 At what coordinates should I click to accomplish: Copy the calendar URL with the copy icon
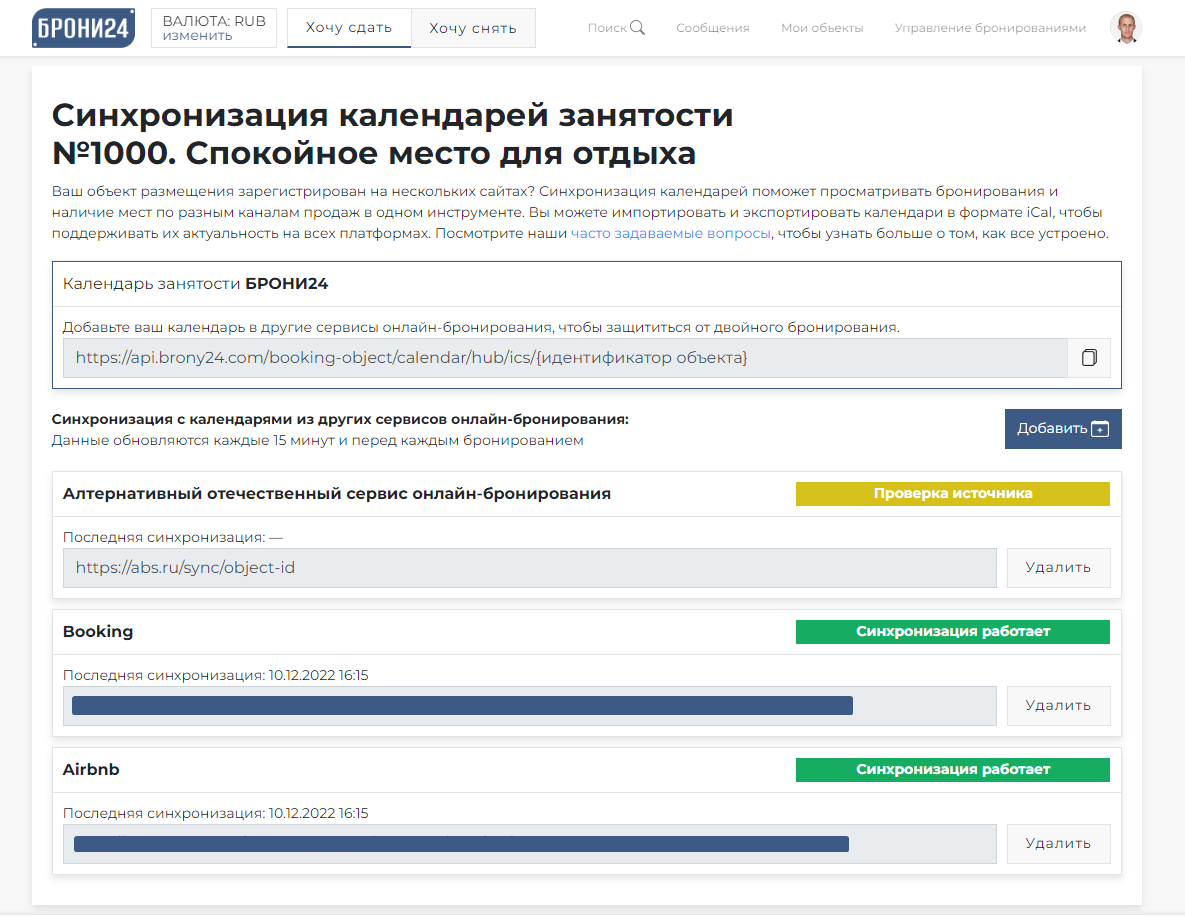click(x=1089, y=357)
